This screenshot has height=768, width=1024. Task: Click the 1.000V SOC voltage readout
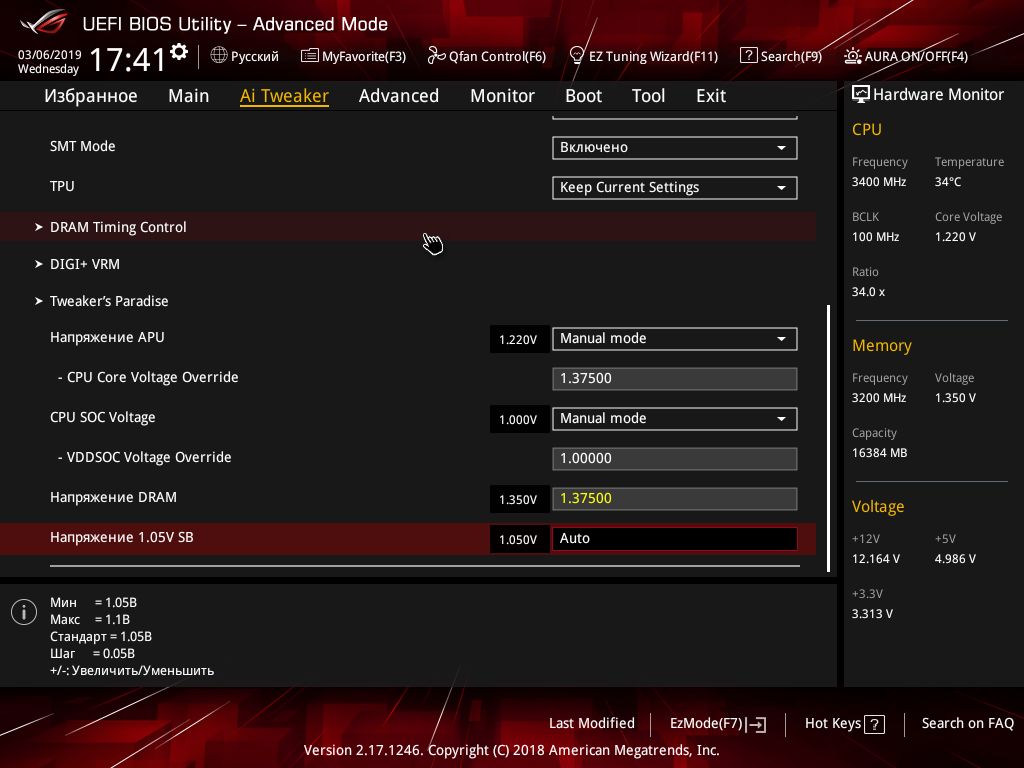(x=519, y=419)
